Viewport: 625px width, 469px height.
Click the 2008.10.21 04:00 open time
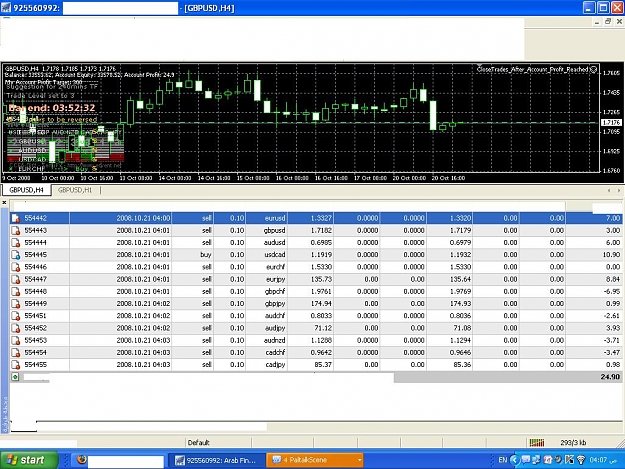point(143,218)
